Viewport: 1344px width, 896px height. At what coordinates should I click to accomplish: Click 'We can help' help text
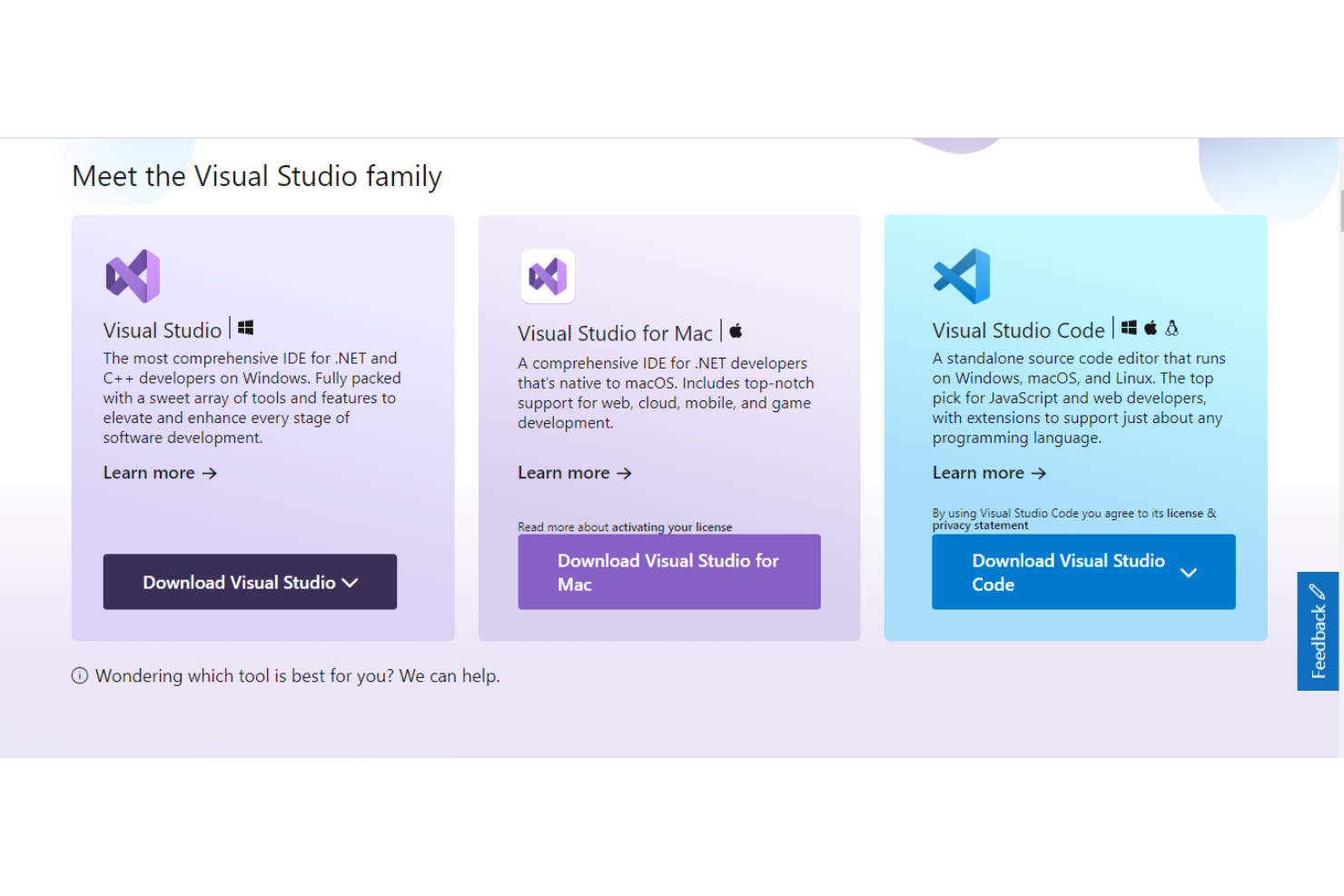pyautogui.click(x=448, y=675)
